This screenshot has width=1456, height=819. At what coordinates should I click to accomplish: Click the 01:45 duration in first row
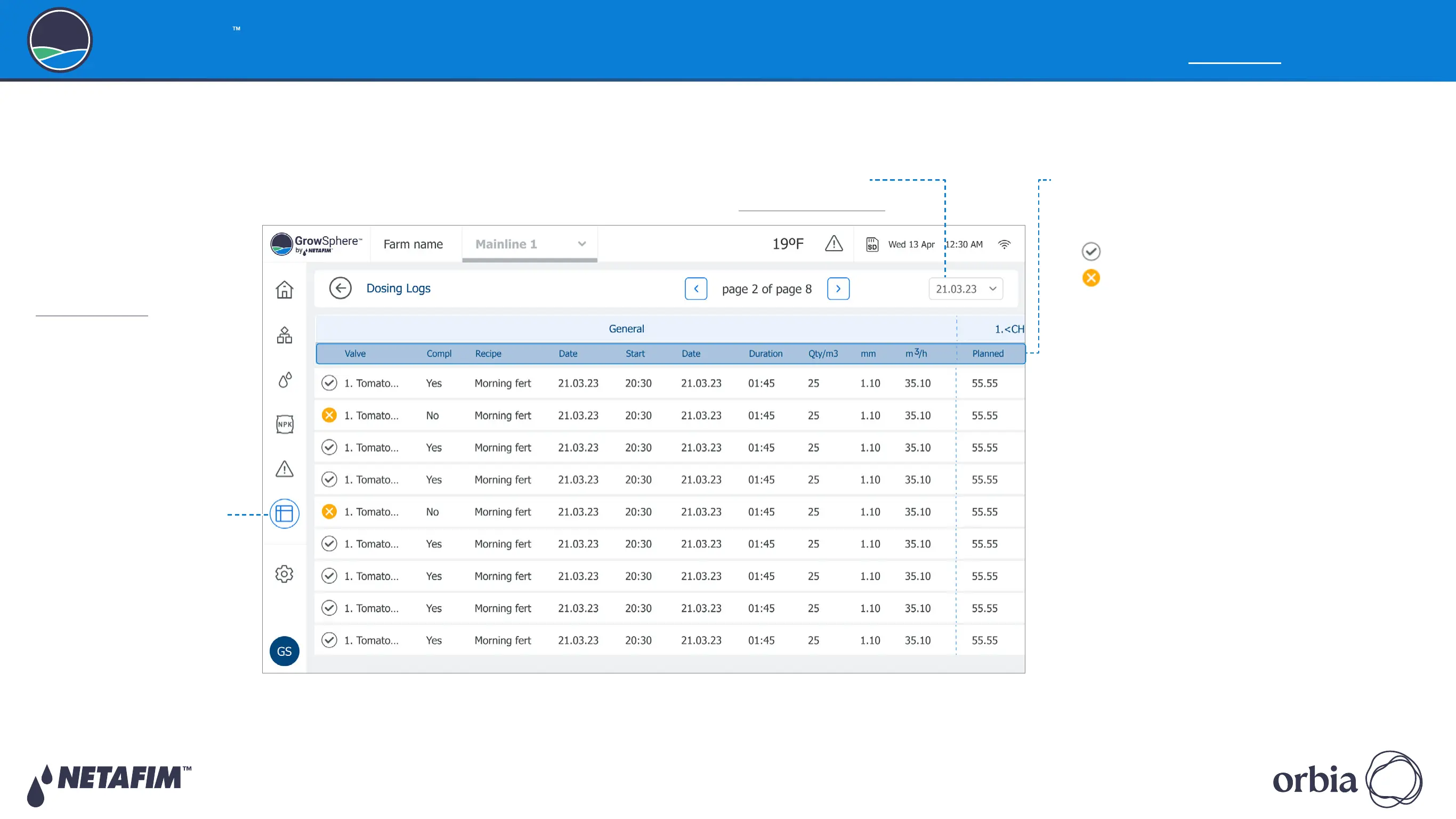click(x=762, y=383)
